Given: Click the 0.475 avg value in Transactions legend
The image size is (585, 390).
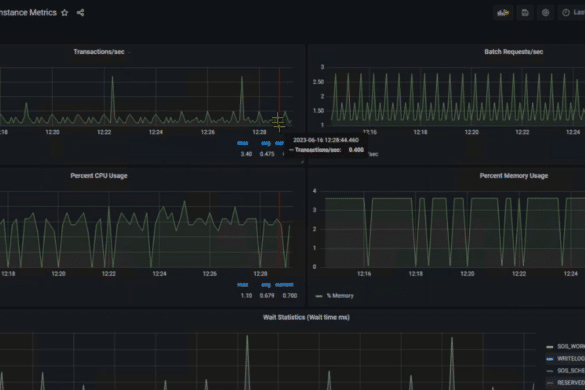Looking at the screenshot, I should click(267, 154).
